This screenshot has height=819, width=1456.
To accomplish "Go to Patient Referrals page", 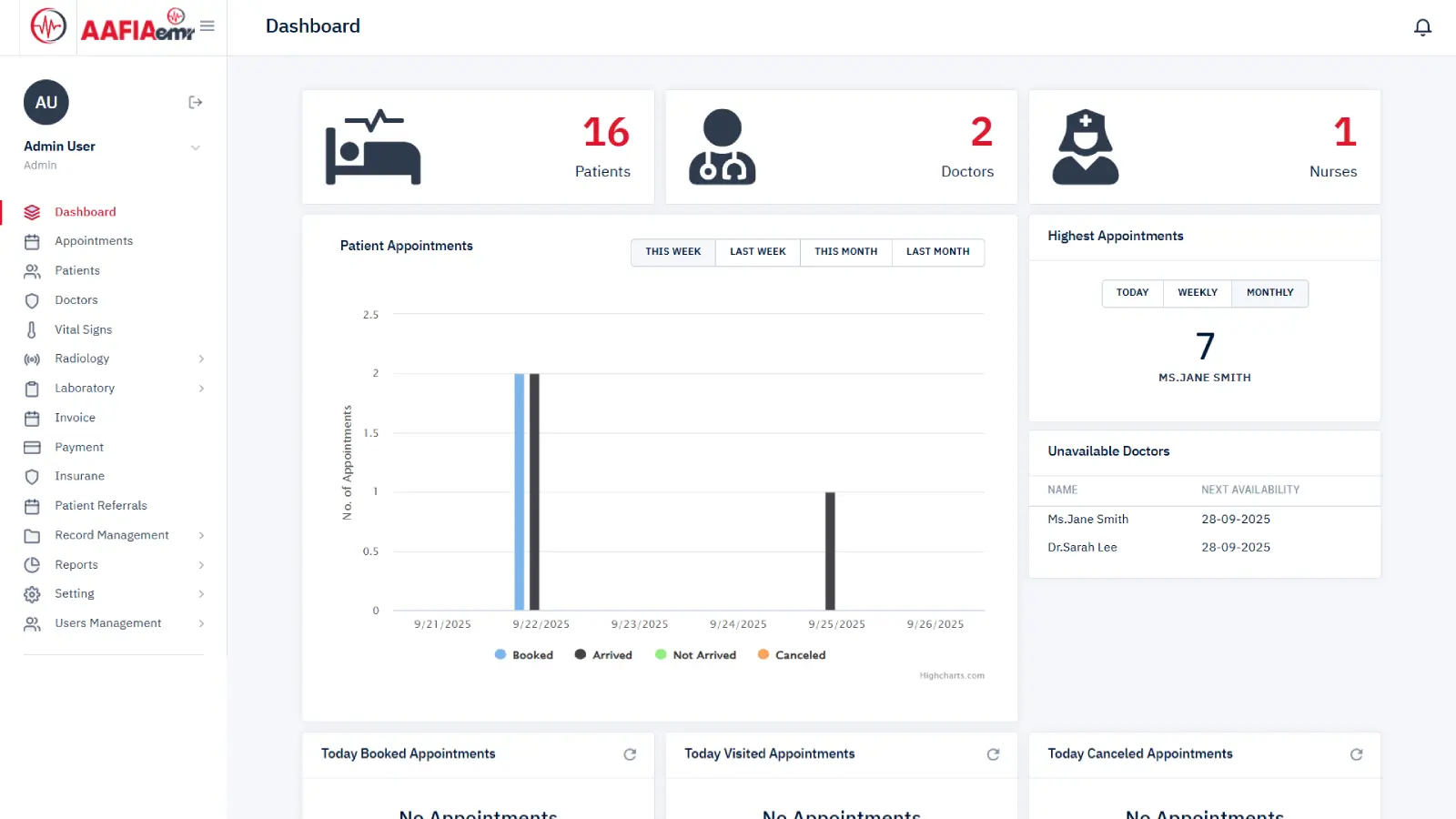I will click(x=100, y=506).
